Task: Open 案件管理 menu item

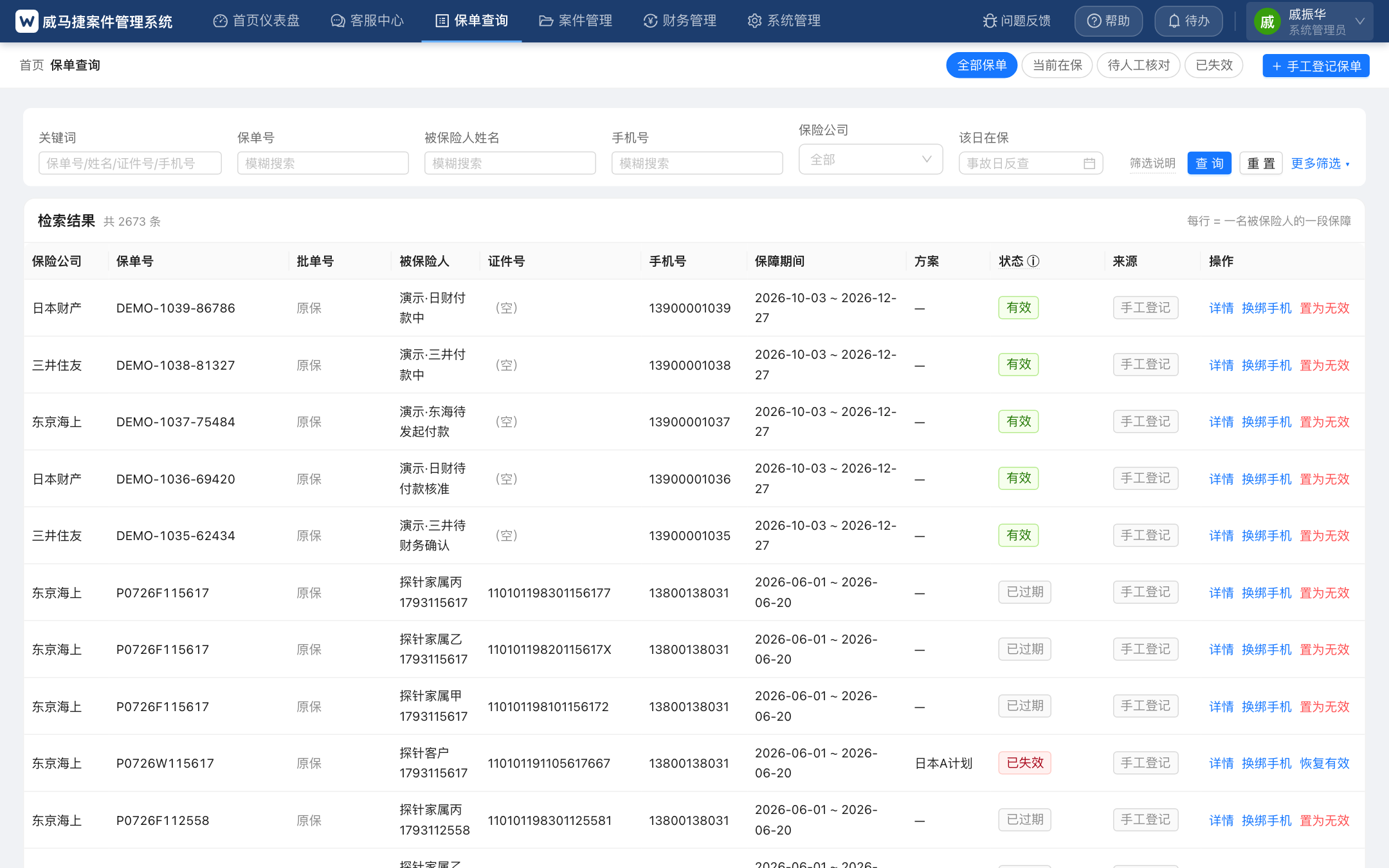Action: coord(576,21)
